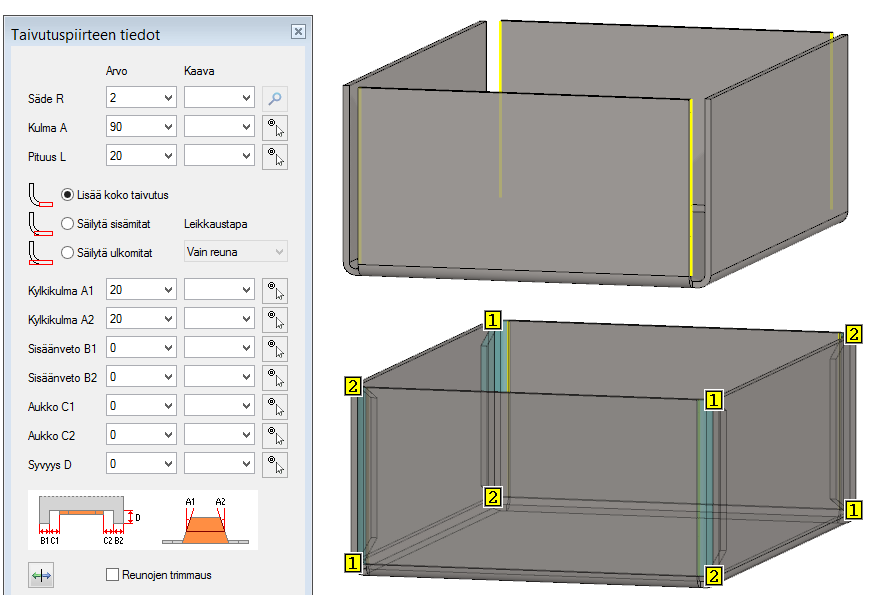Click the pick icon beside Kylkikulma A1
This screenshot has width=876, height=599.
(x=275, y=290)
